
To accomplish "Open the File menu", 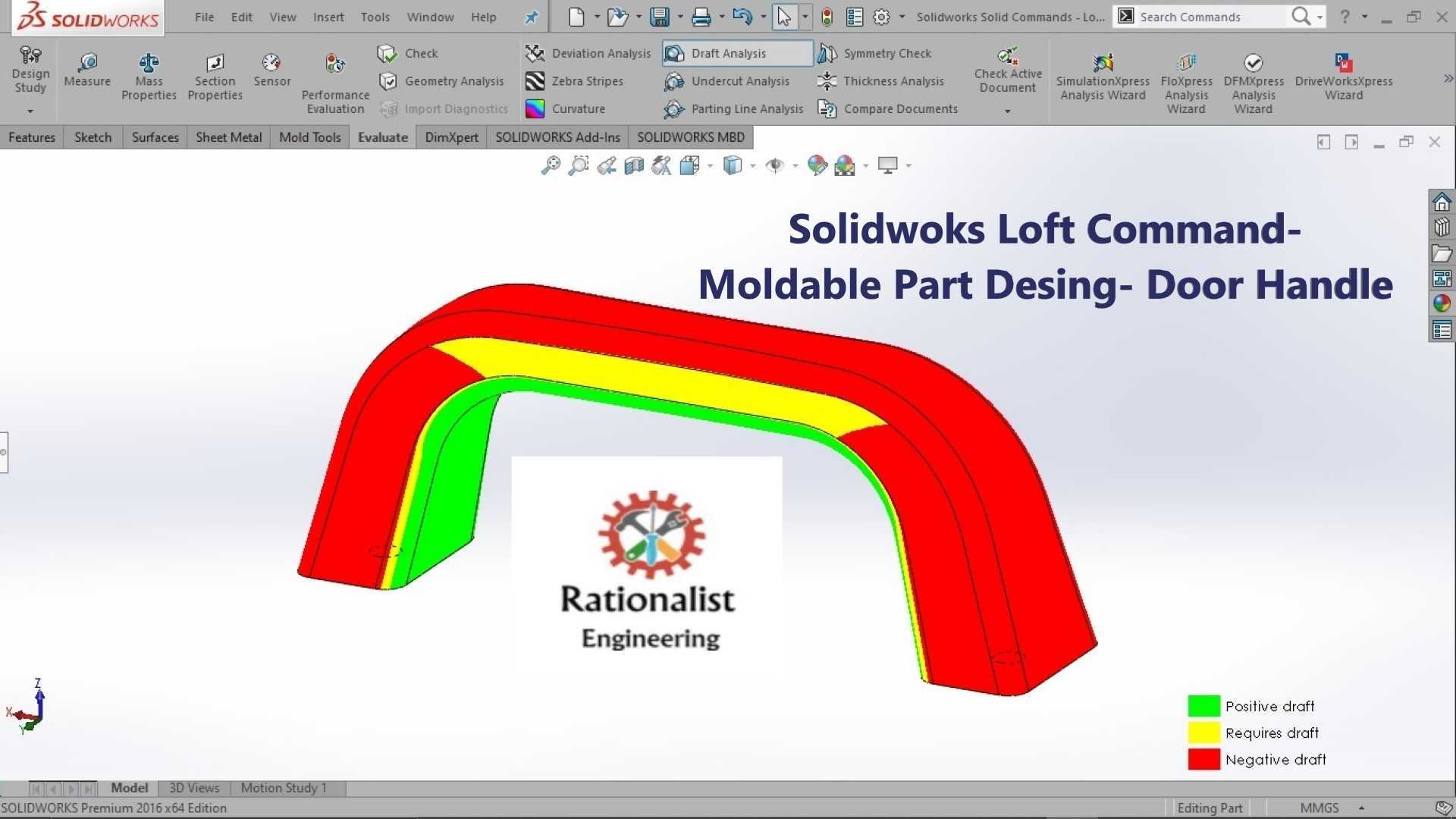I will tap(205, 17).
